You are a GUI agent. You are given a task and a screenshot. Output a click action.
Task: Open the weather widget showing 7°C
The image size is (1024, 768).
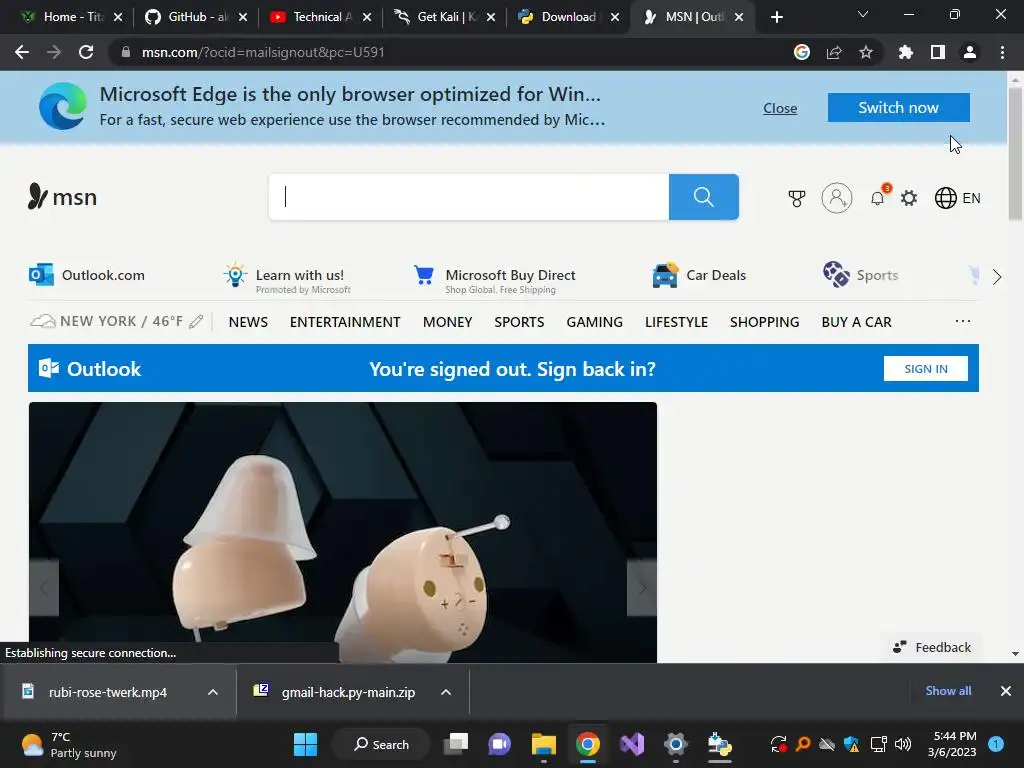(69, 744)
